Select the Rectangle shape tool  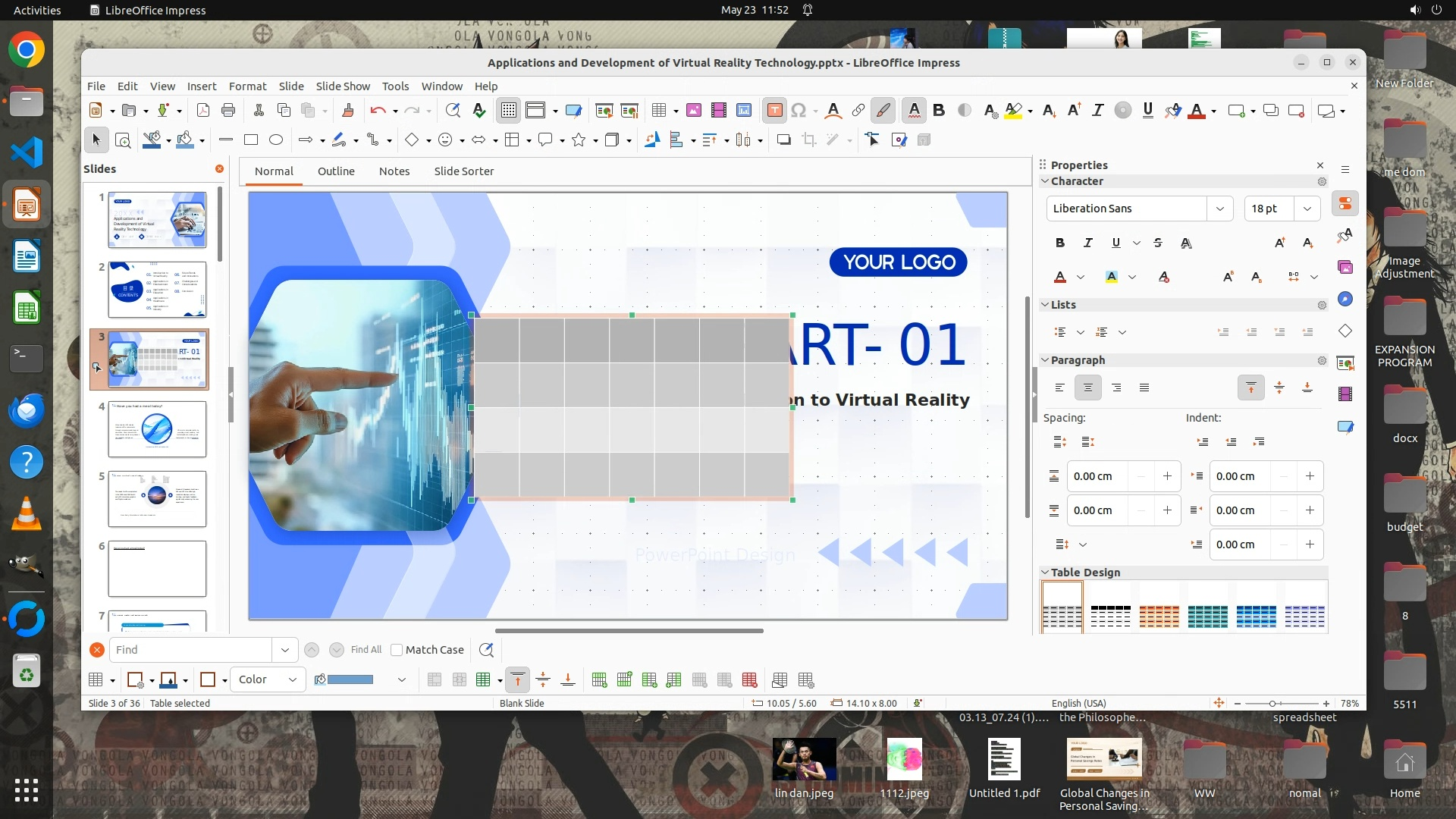(x=251, y=140)
